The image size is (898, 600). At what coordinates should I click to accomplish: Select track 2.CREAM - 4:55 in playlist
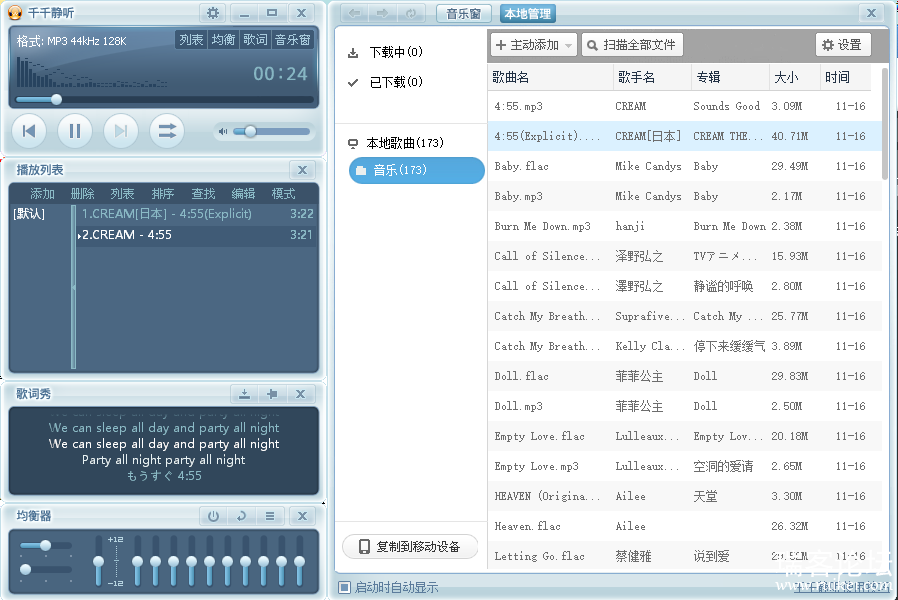point(196,235)
